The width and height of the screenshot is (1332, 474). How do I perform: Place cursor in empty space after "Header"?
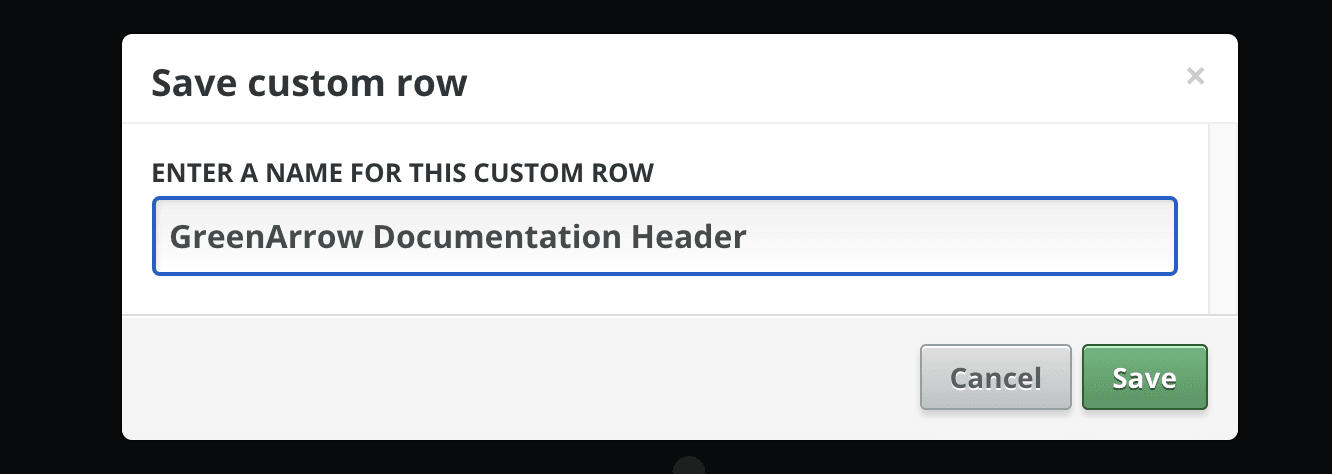950,237
